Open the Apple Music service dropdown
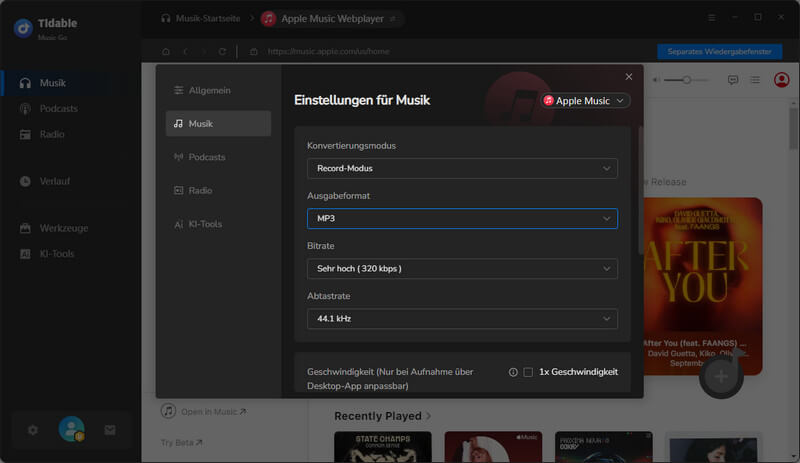The height and width of the screenshot is (463, 800). pyautogui.click(x=585, y=101)
